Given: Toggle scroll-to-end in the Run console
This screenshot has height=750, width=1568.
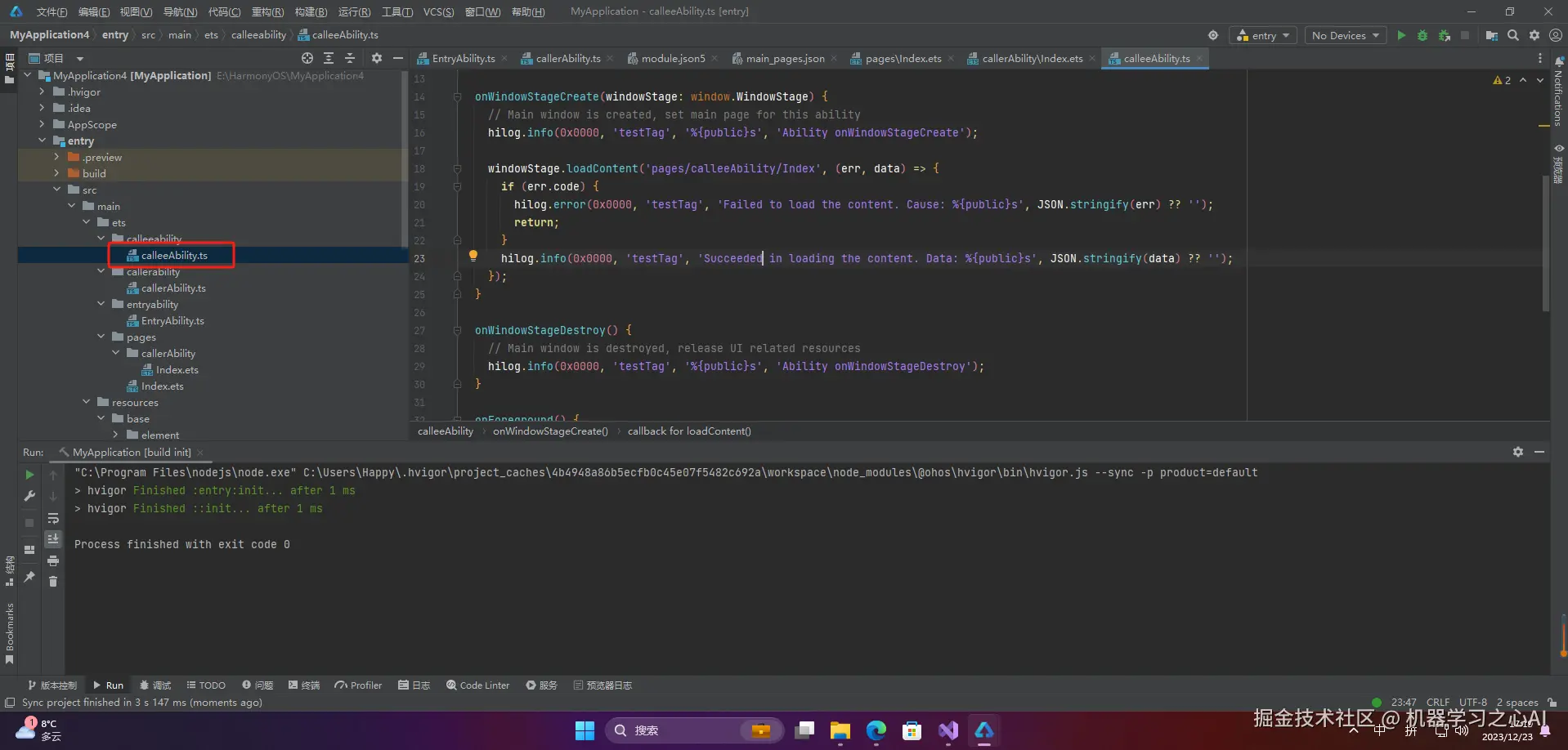Looking at the screenshot, I should 53,538.
